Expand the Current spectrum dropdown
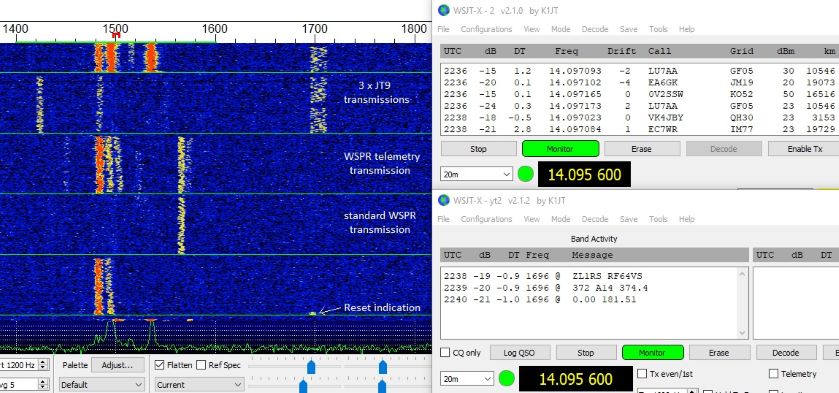This screenshot has height=393, width=839. pos(199,384)
